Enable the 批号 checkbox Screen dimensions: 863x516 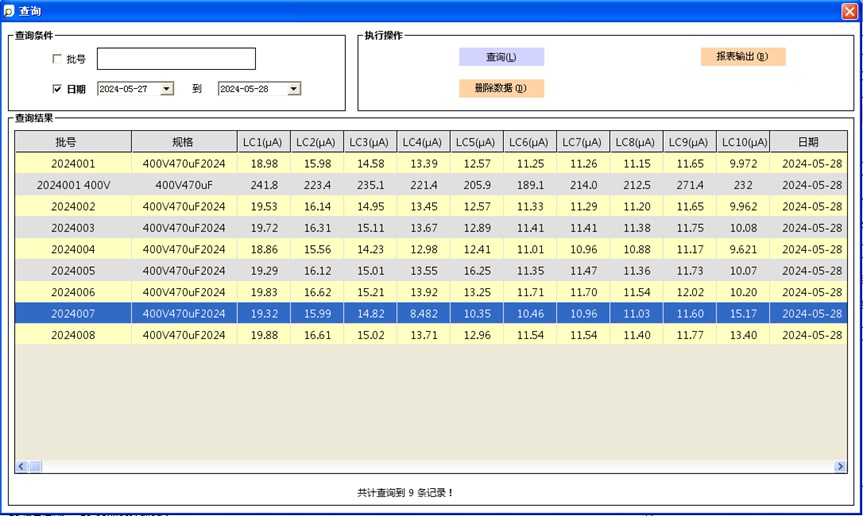coord(57,59)
